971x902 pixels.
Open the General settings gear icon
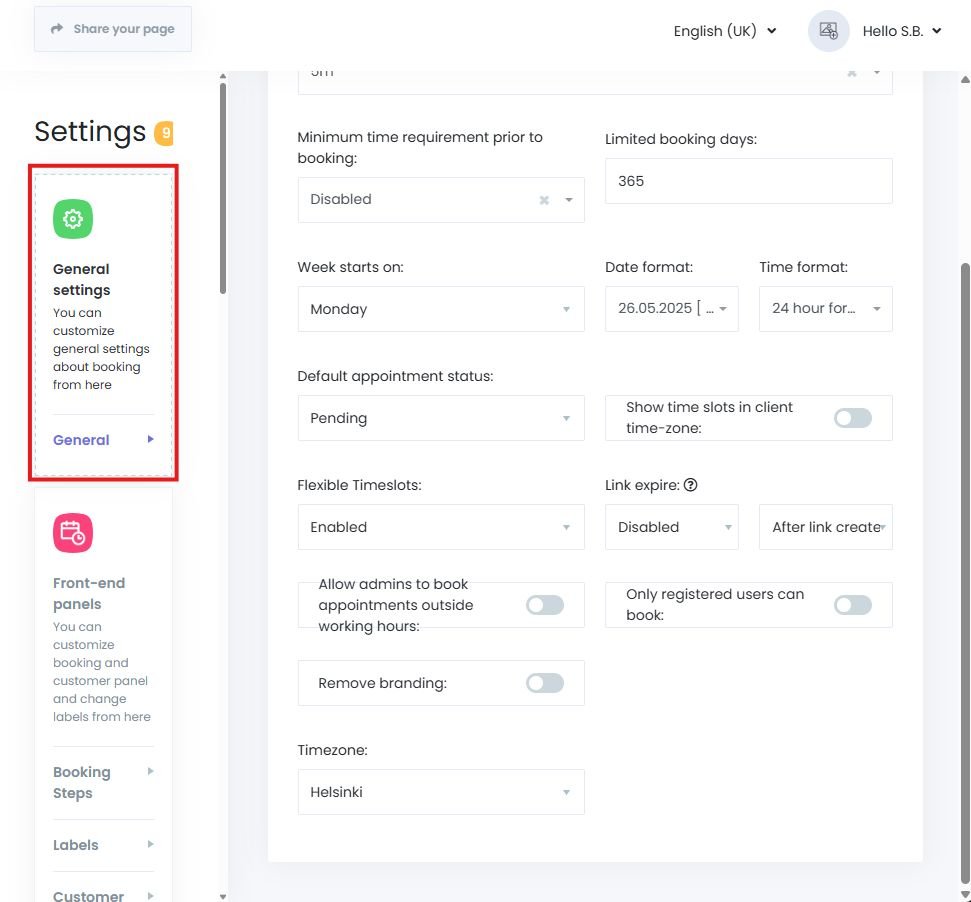point(72,218)
